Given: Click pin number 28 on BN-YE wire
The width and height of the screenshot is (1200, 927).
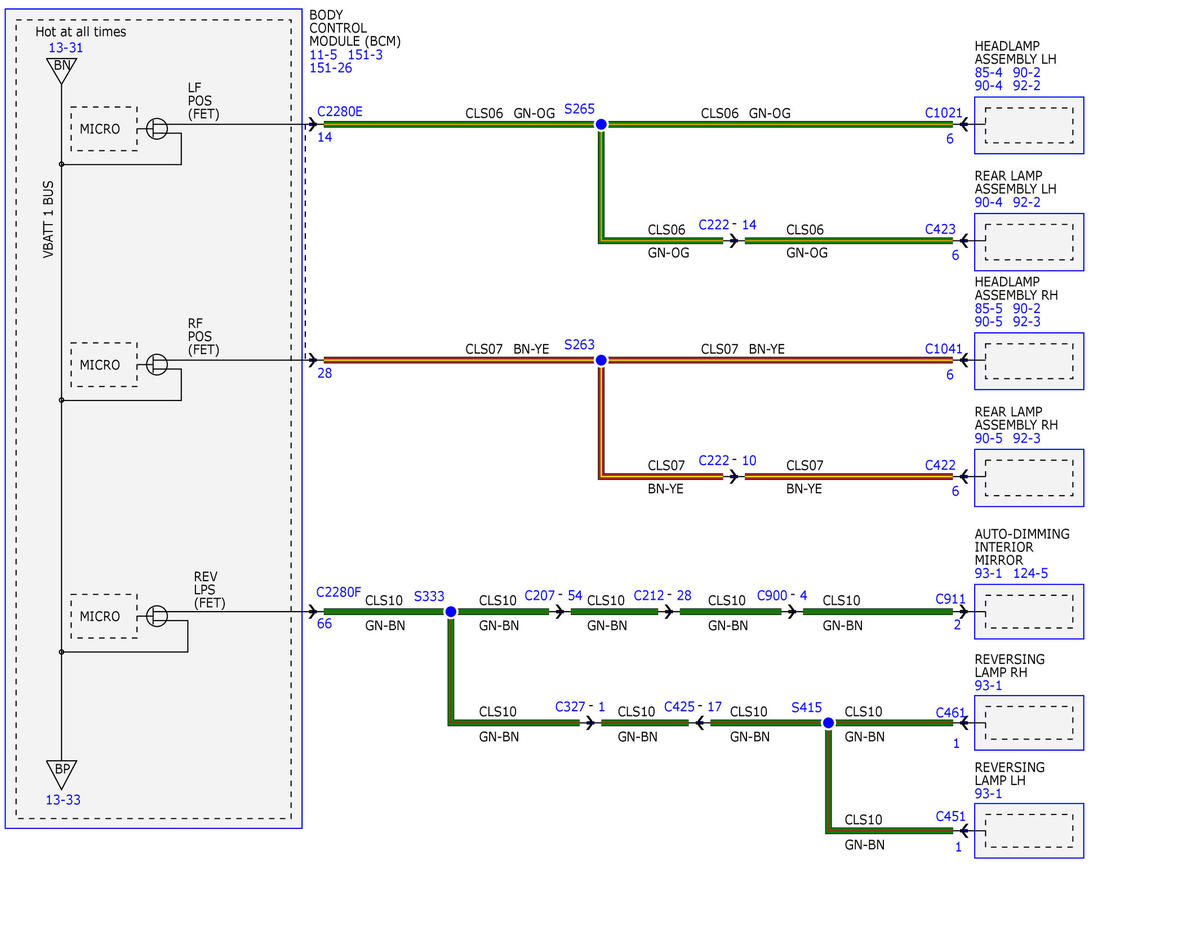Looking at the screenshot, I should point(325,373).
